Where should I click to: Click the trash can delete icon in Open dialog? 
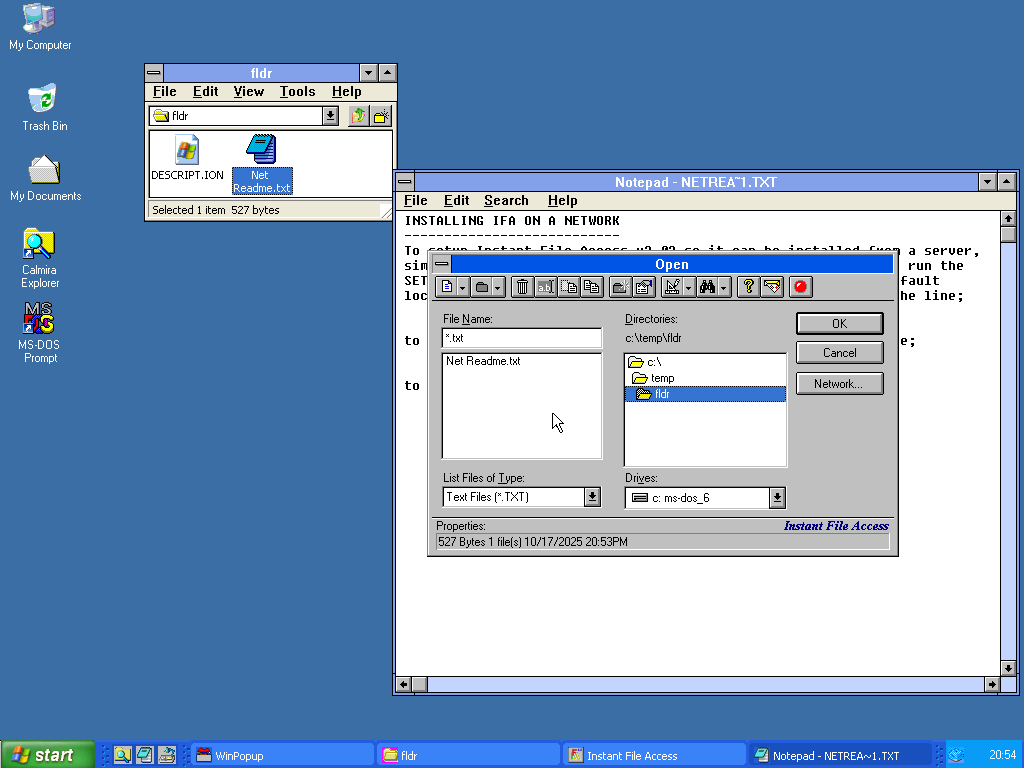point(522,287)
